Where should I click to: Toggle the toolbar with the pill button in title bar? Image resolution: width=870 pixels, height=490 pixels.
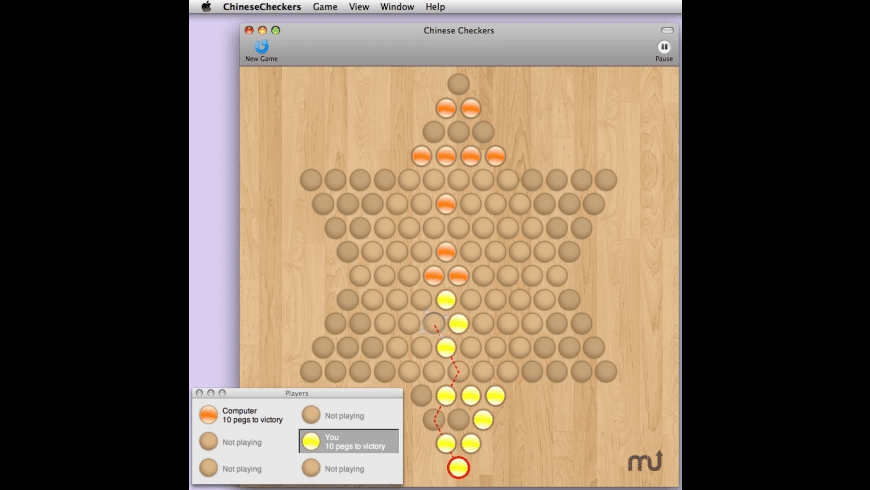tap(667, 30)
